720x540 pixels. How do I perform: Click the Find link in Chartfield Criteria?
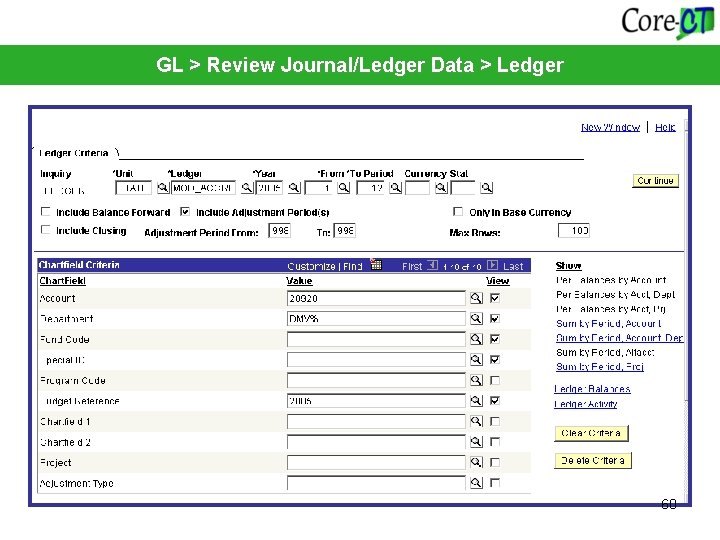[353, 266]
